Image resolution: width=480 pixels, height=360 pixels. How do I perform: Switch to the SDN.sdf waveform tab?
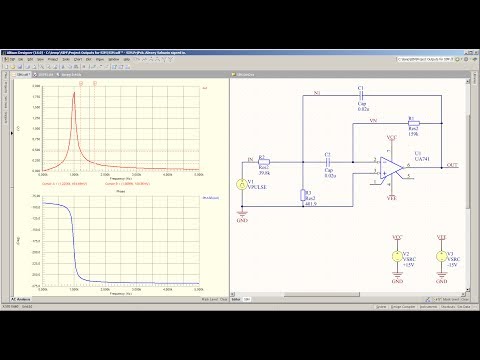coord(22,75)
